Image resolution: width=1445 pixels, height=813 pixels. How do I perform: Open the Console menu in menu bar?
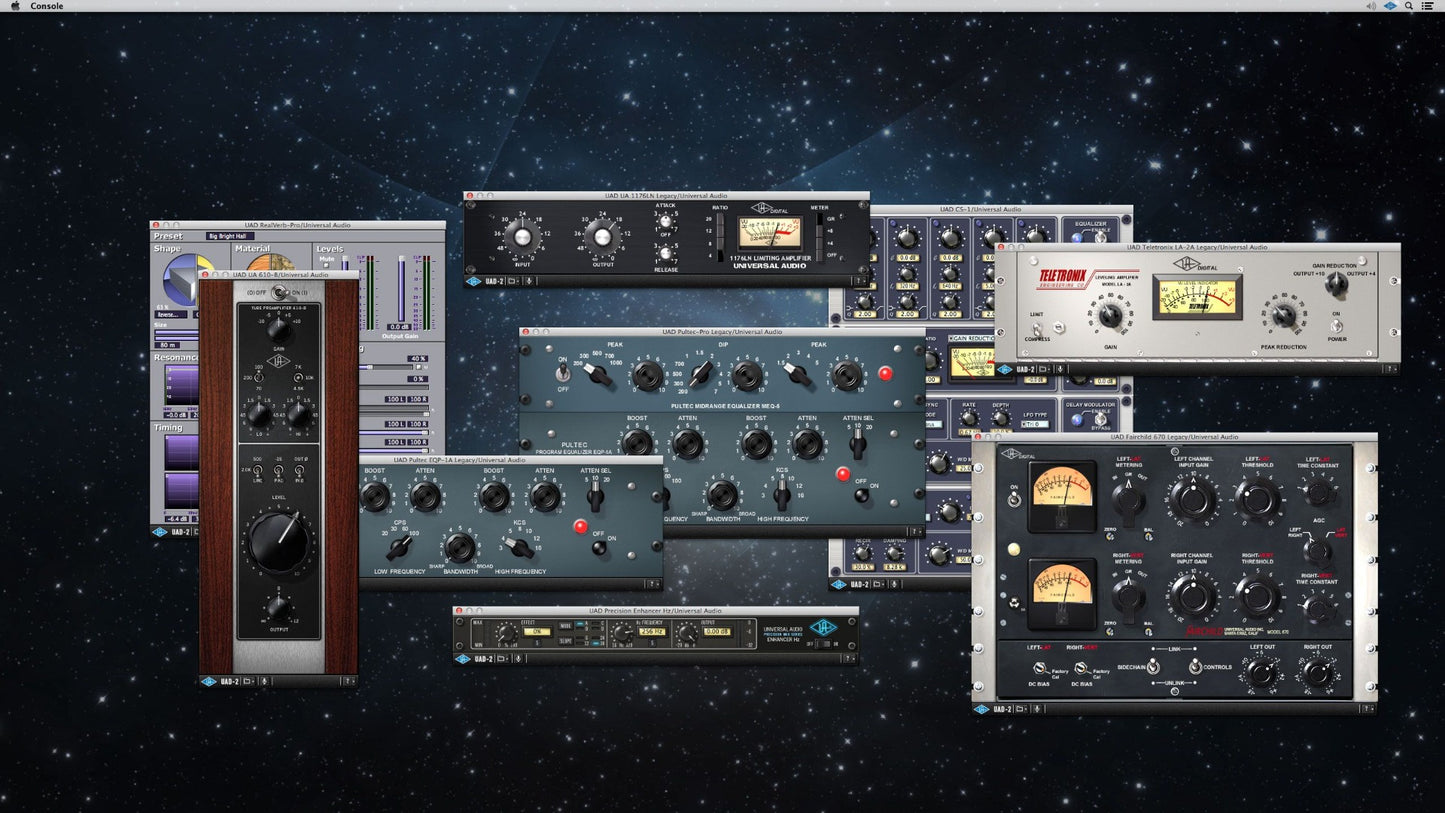[x=47, y=6]
